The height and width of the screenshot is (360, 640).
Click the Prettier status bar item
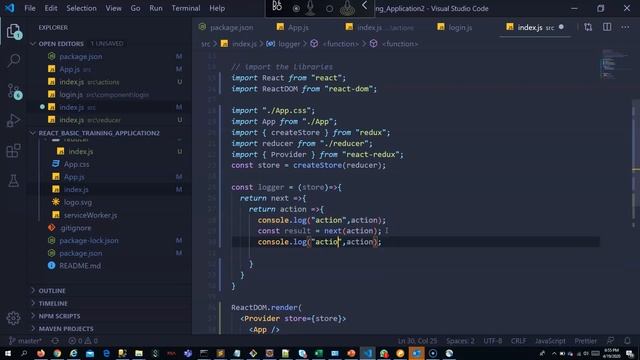585,340
